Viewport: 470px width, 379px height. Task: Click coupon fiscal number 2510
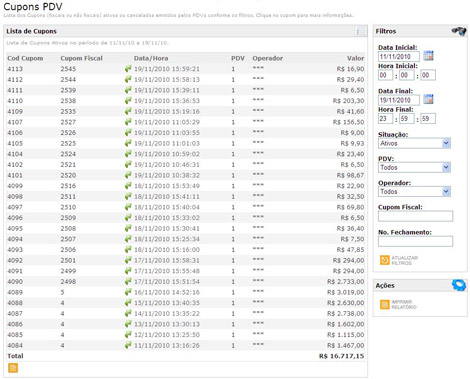[68, 207]
